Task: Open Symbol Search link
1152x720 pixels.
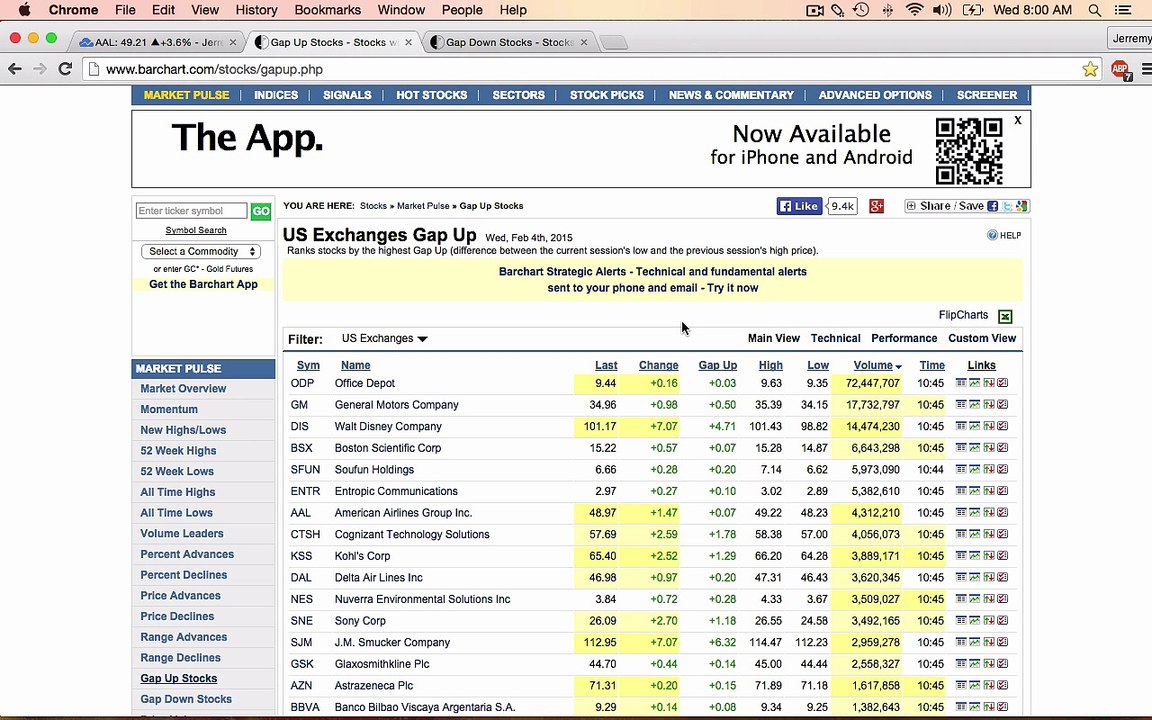Action: (x=195, y=230)
